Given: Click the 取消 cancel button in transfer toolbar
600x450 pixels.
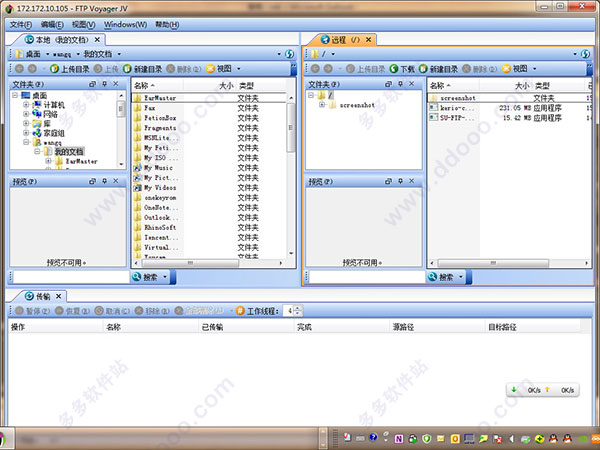Looking at the screenshot, I should tap(112, 311).
